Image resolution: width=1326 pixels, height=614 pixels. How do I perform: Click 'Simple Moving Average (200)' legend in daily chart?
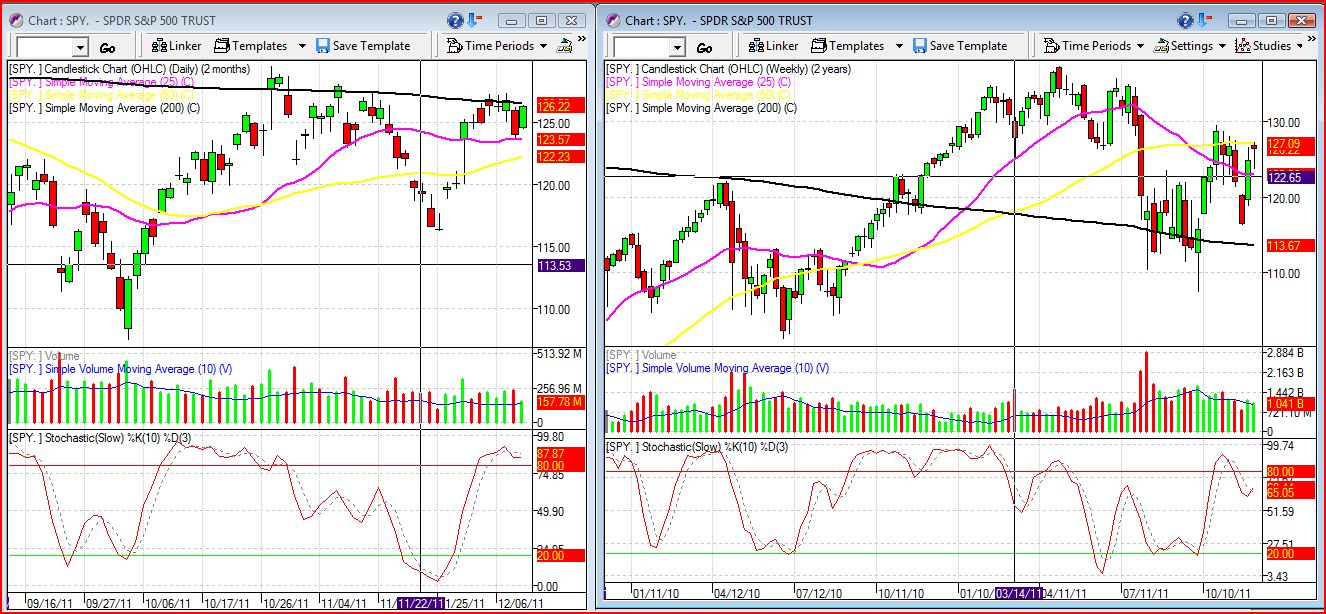point(105,108)
